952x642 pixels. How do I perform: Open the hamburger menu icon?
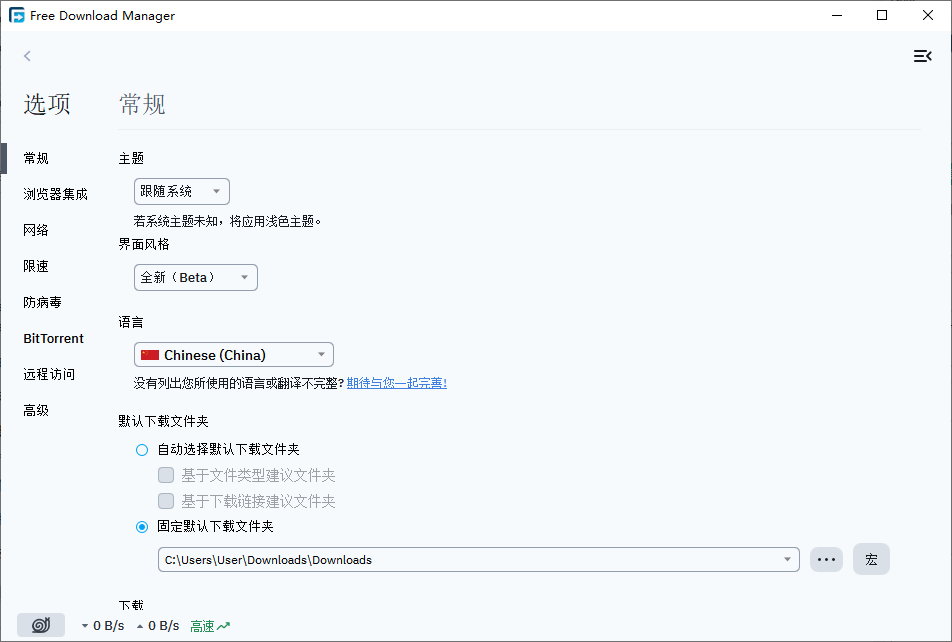(922, 56)
